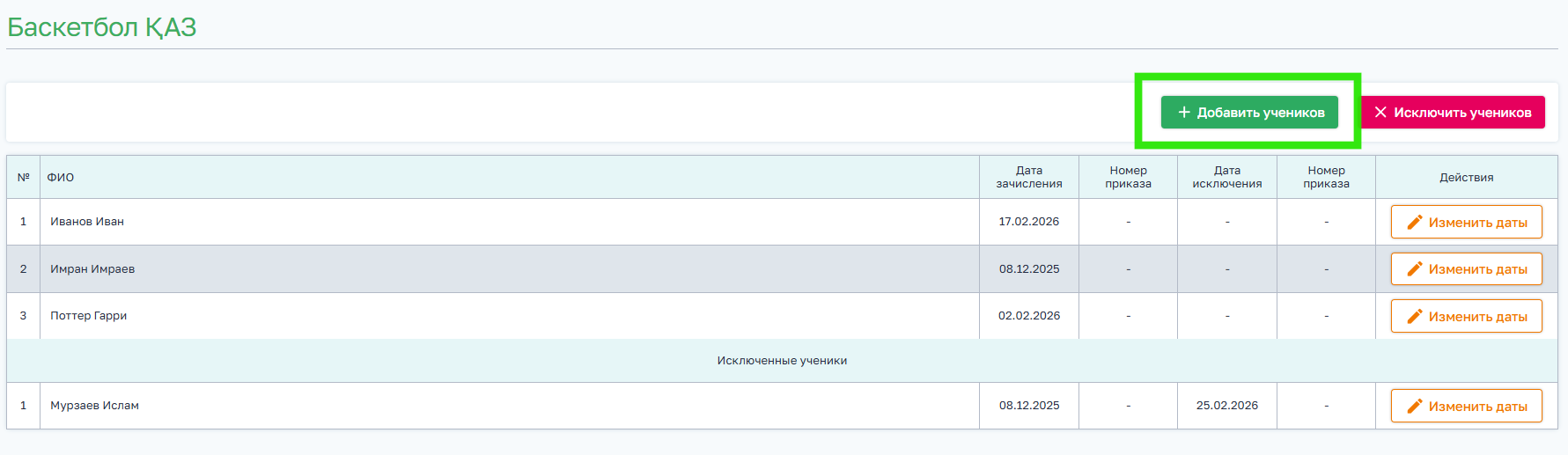Click the X icon on Исключить учеников
The image size is (1568, 455).
point(1380,113)
